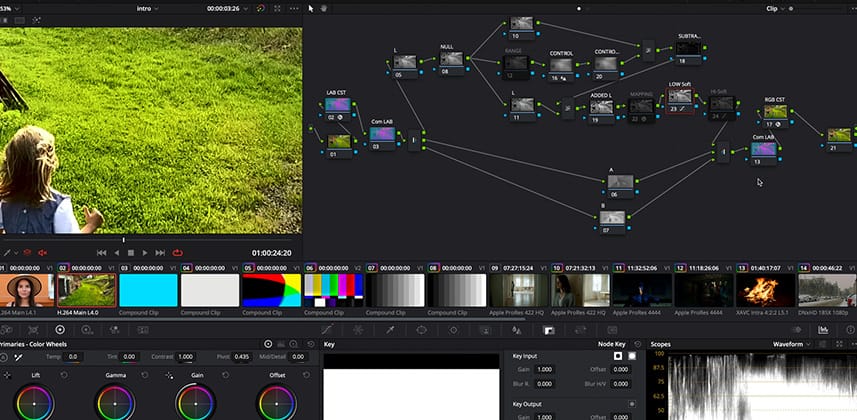Pick white point with Gain crosshair
This screenshot has width=857, height=420.
[169, 375]
